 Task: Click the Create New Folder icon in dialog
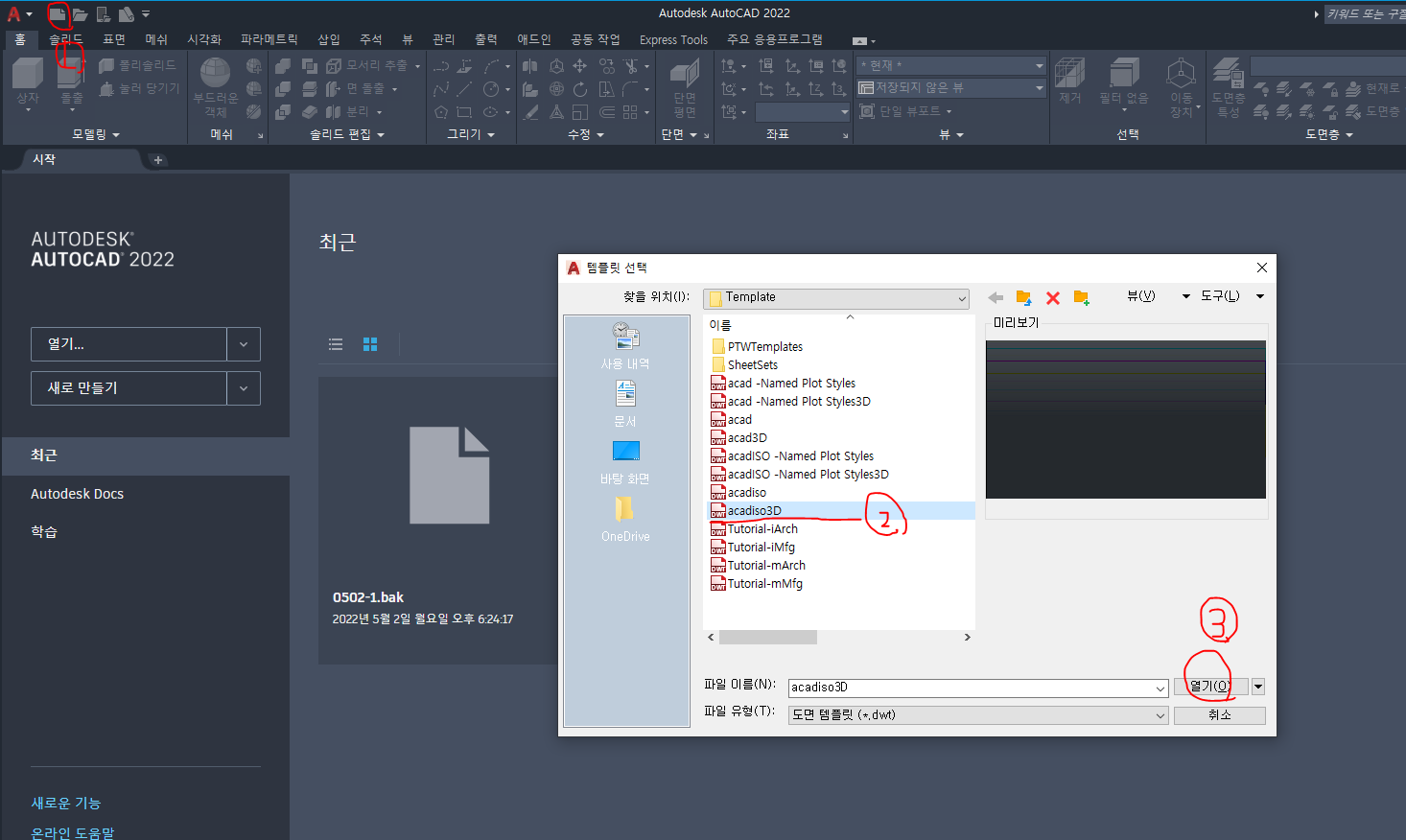click(x=1081, y=297)
